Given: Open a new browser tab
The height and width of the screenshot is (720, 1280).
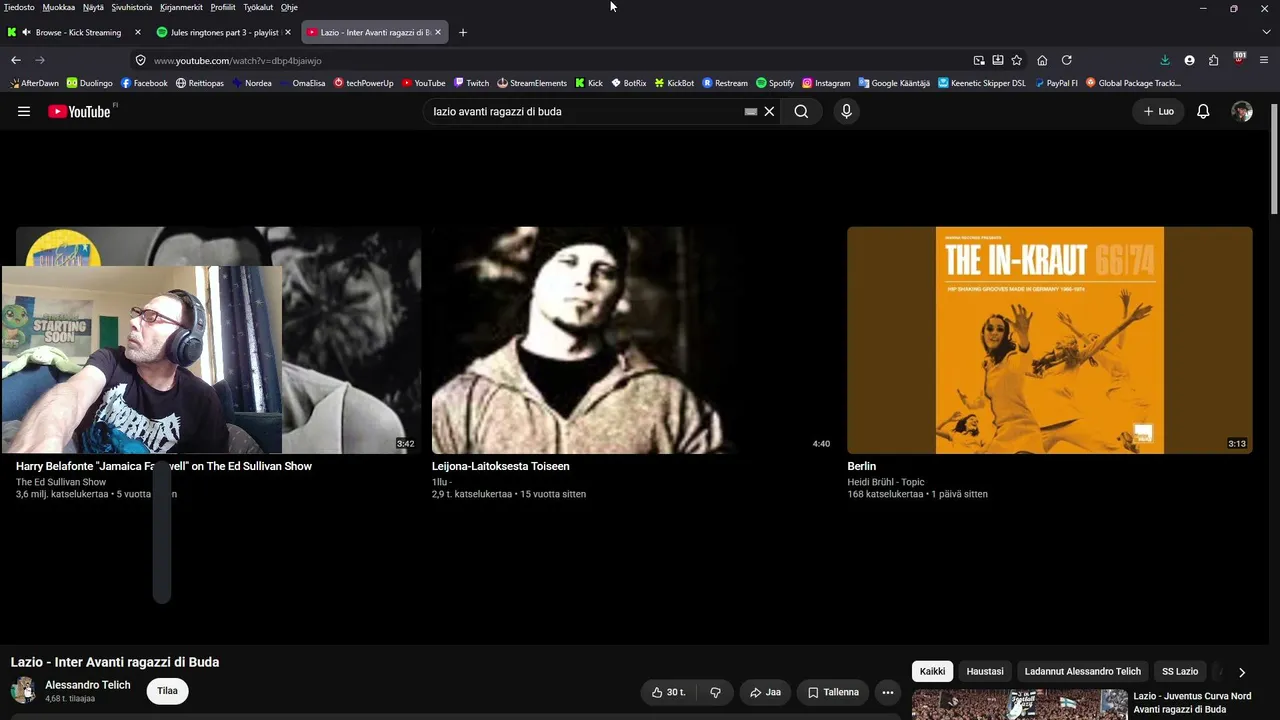Looking at the screenshot, I should pos(462,32).
